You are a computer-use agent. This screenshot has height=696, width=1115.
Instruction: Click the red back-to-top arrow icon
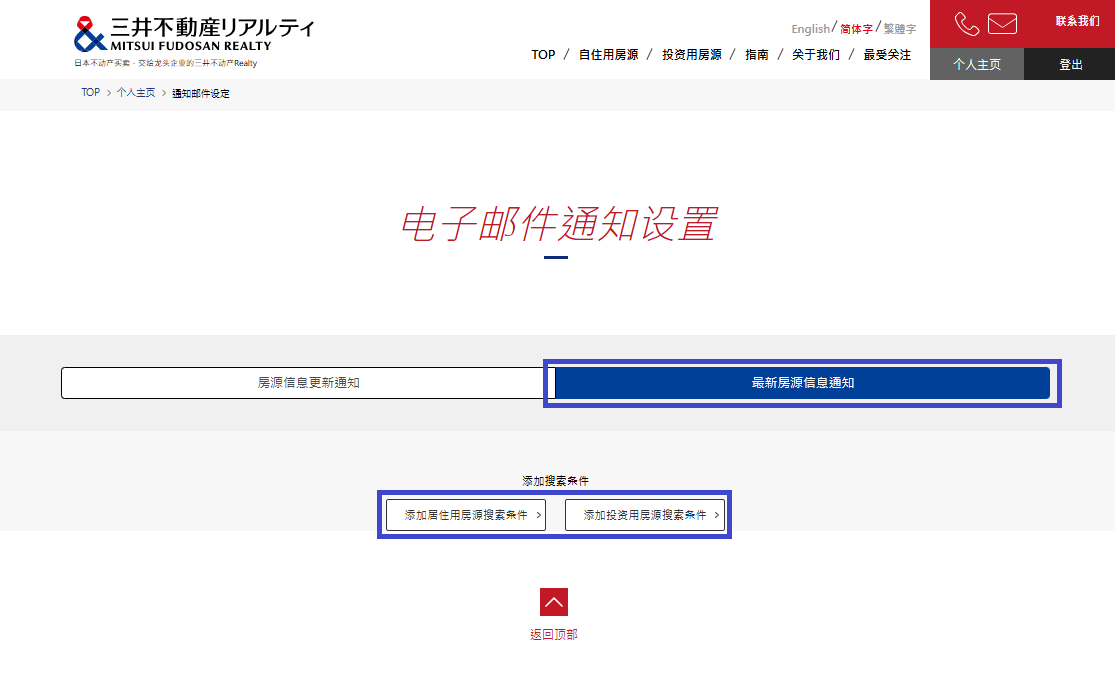point(554,602)
